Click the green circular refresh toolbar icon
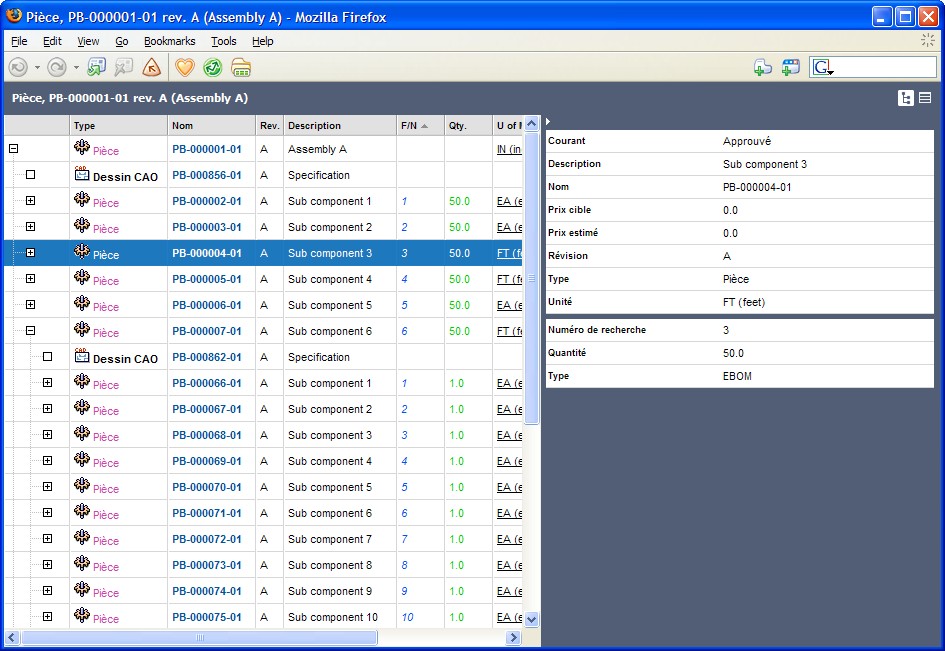Screen dimensions: 945x651 (212, 67)
